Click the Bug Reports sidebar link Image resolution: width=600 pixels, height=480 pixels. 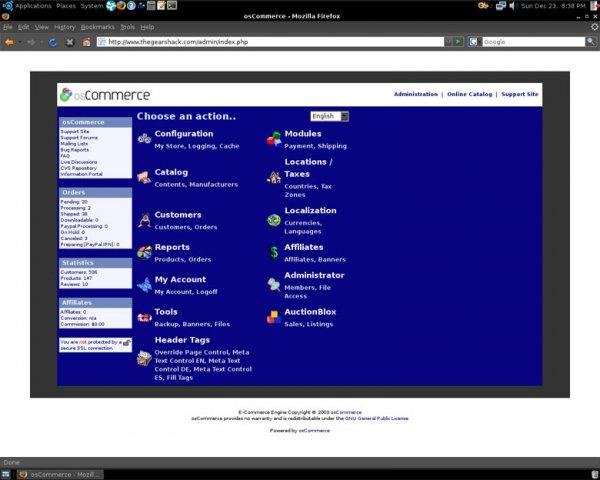75,150
